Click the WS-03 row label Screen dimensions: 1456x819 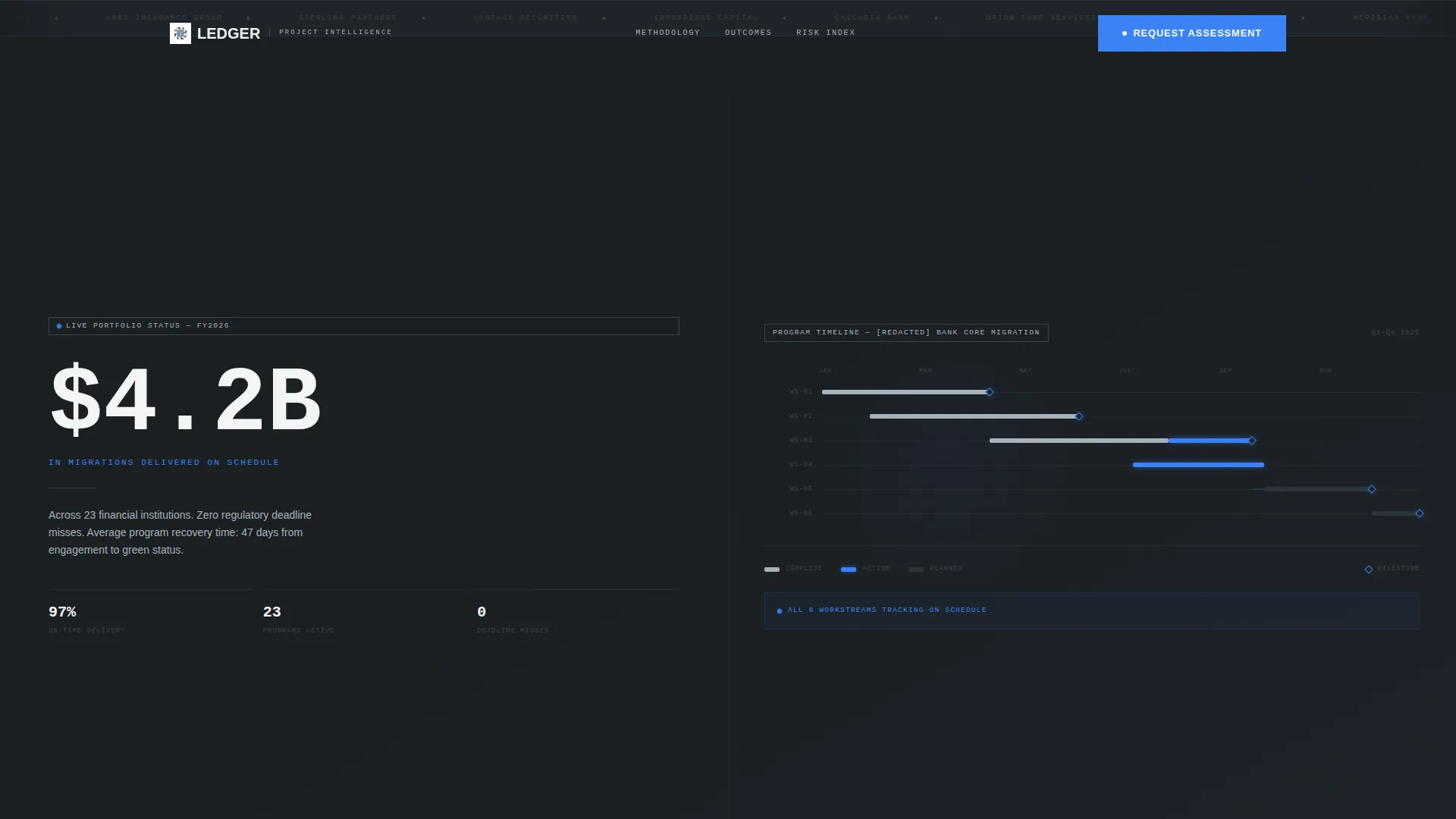[x=801, y=441]
